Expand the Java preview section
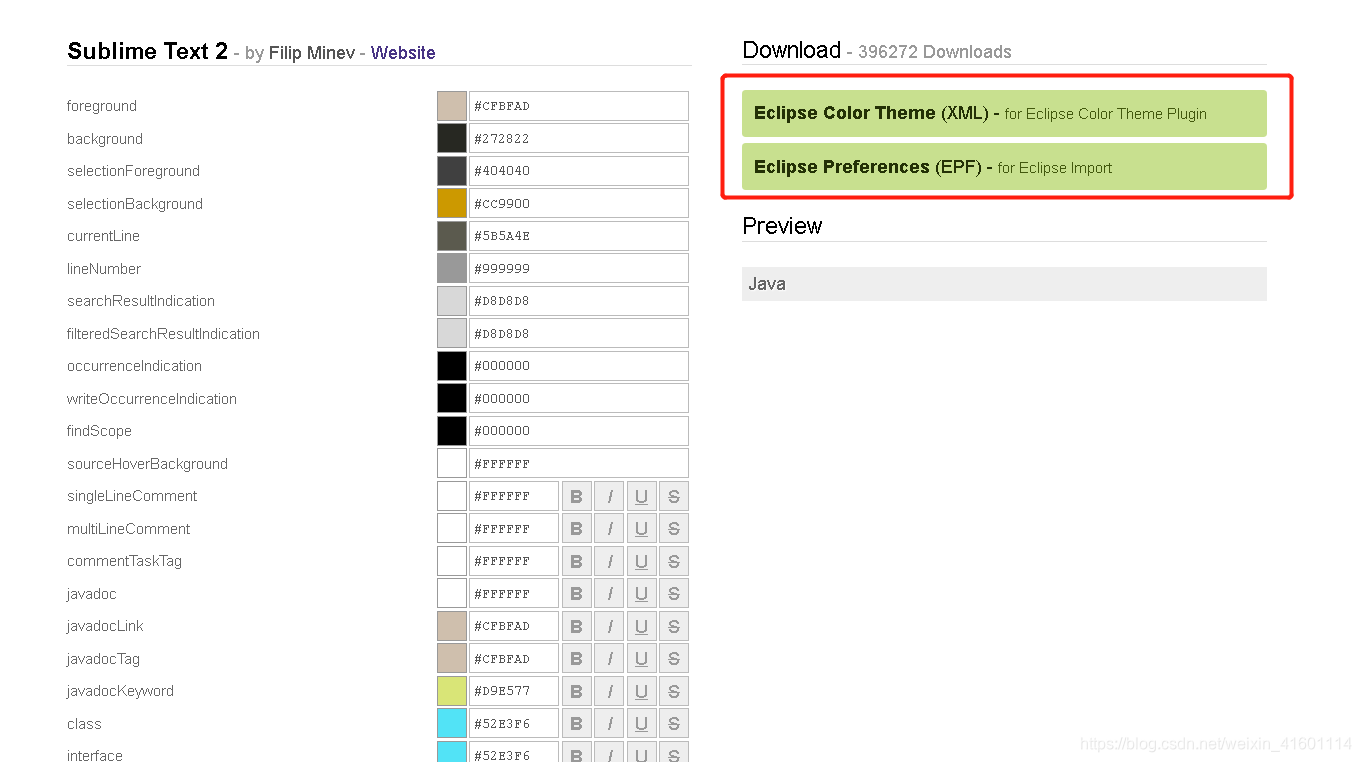Image resolution: width=1361 pixels, height=762 pixels. [x=1004, y=284]
